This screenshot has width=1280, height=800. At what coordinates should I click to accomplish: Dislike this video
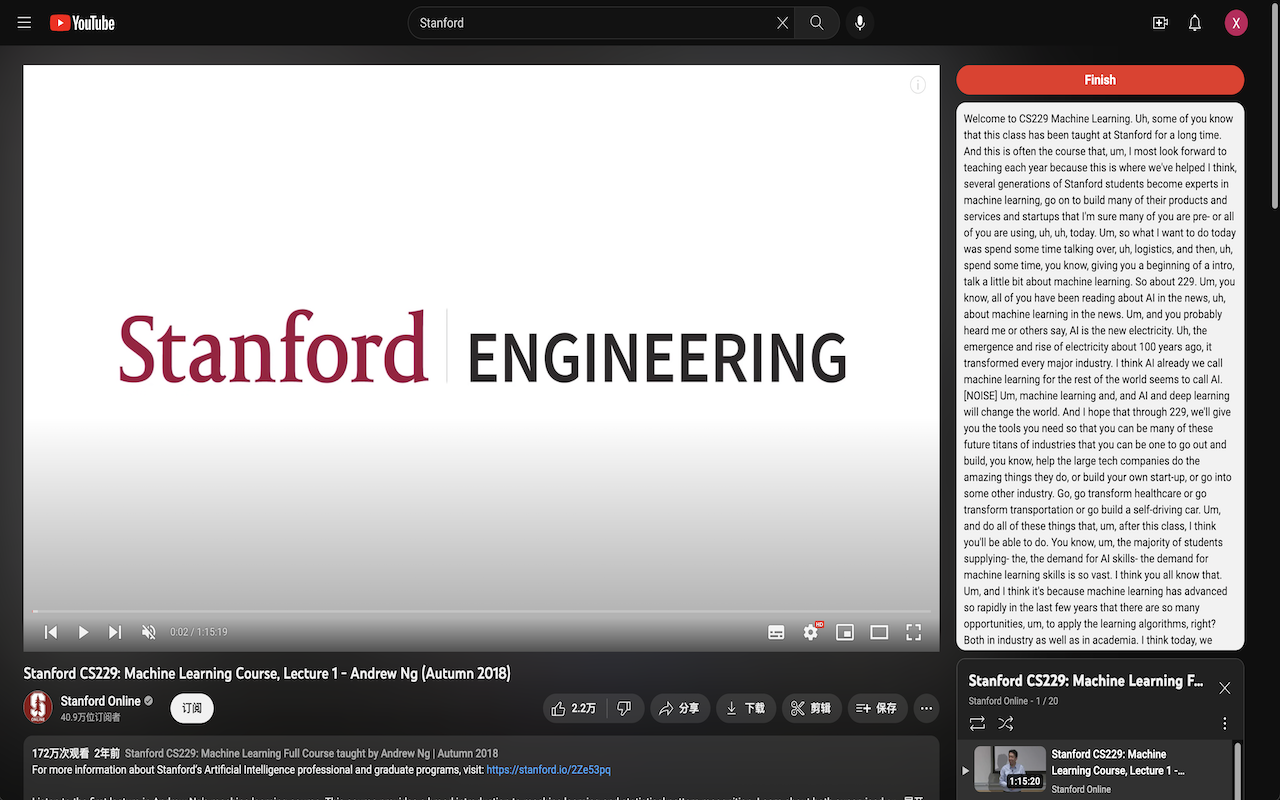pos(625,708)
